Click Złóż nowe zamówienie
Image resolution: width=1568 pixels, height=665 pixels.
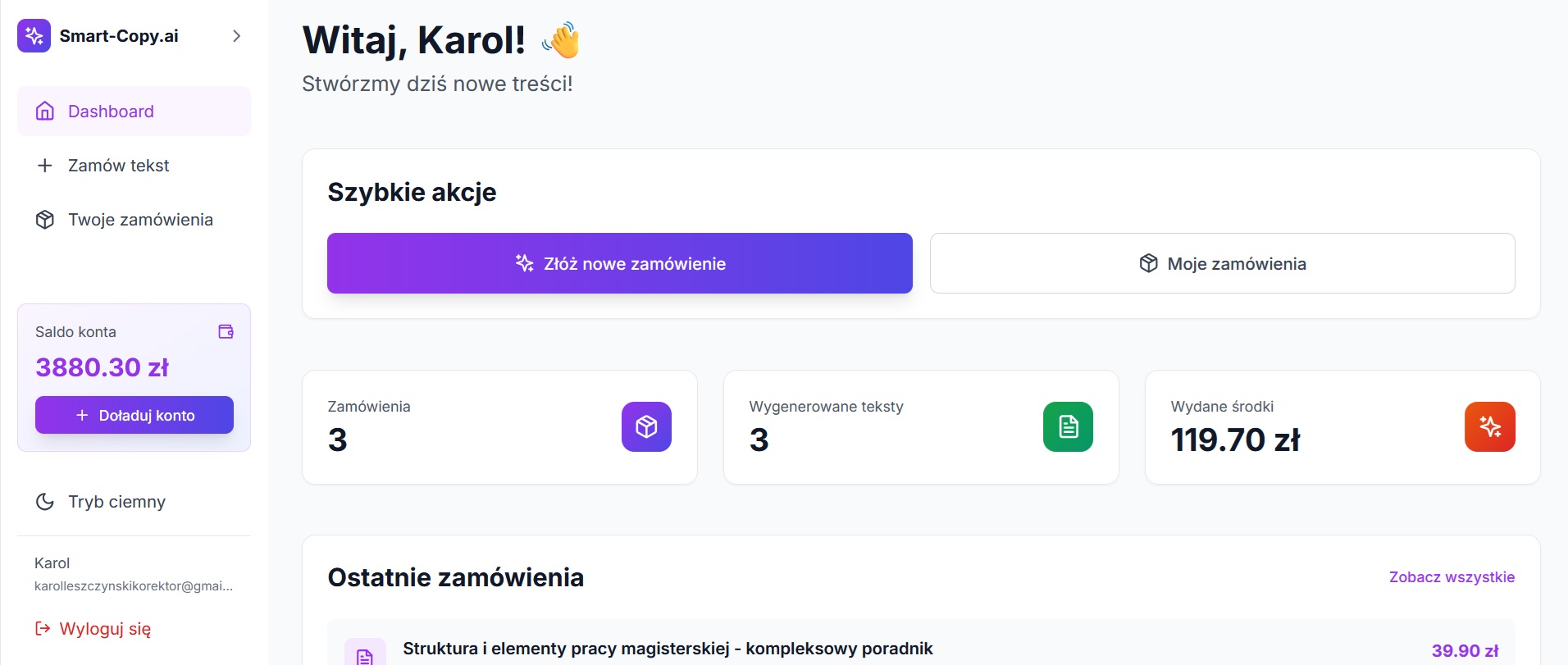pos(619,263)
